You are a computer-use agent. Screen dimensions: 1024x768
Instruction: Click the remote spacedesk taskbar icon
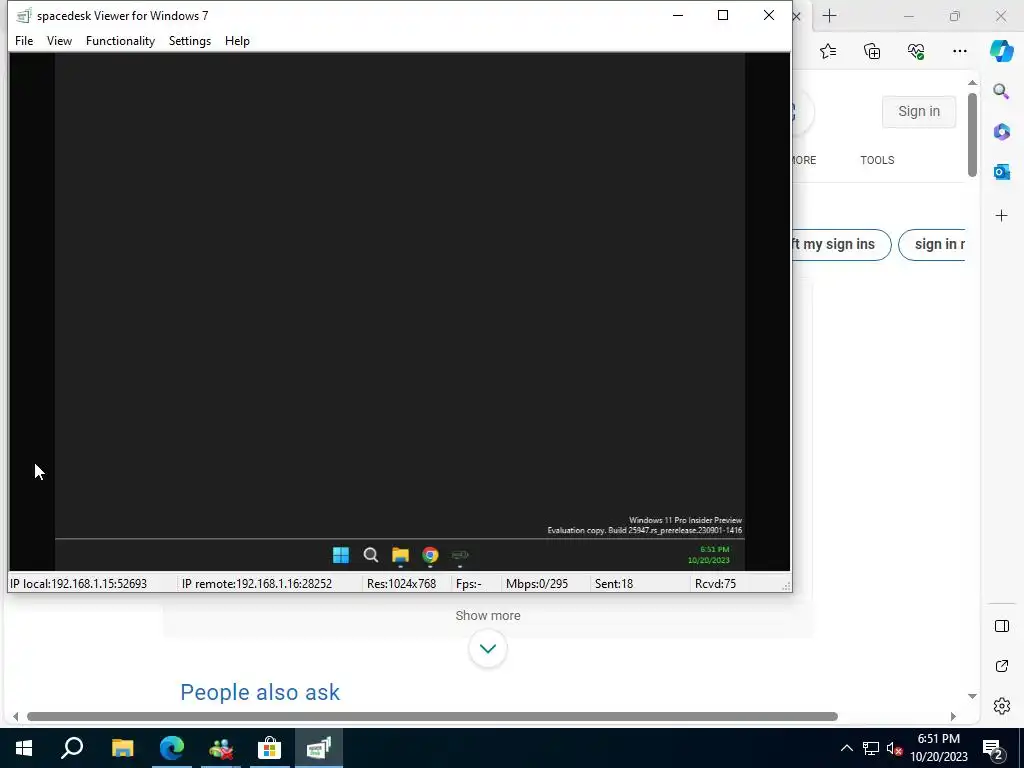click(460, 555)
